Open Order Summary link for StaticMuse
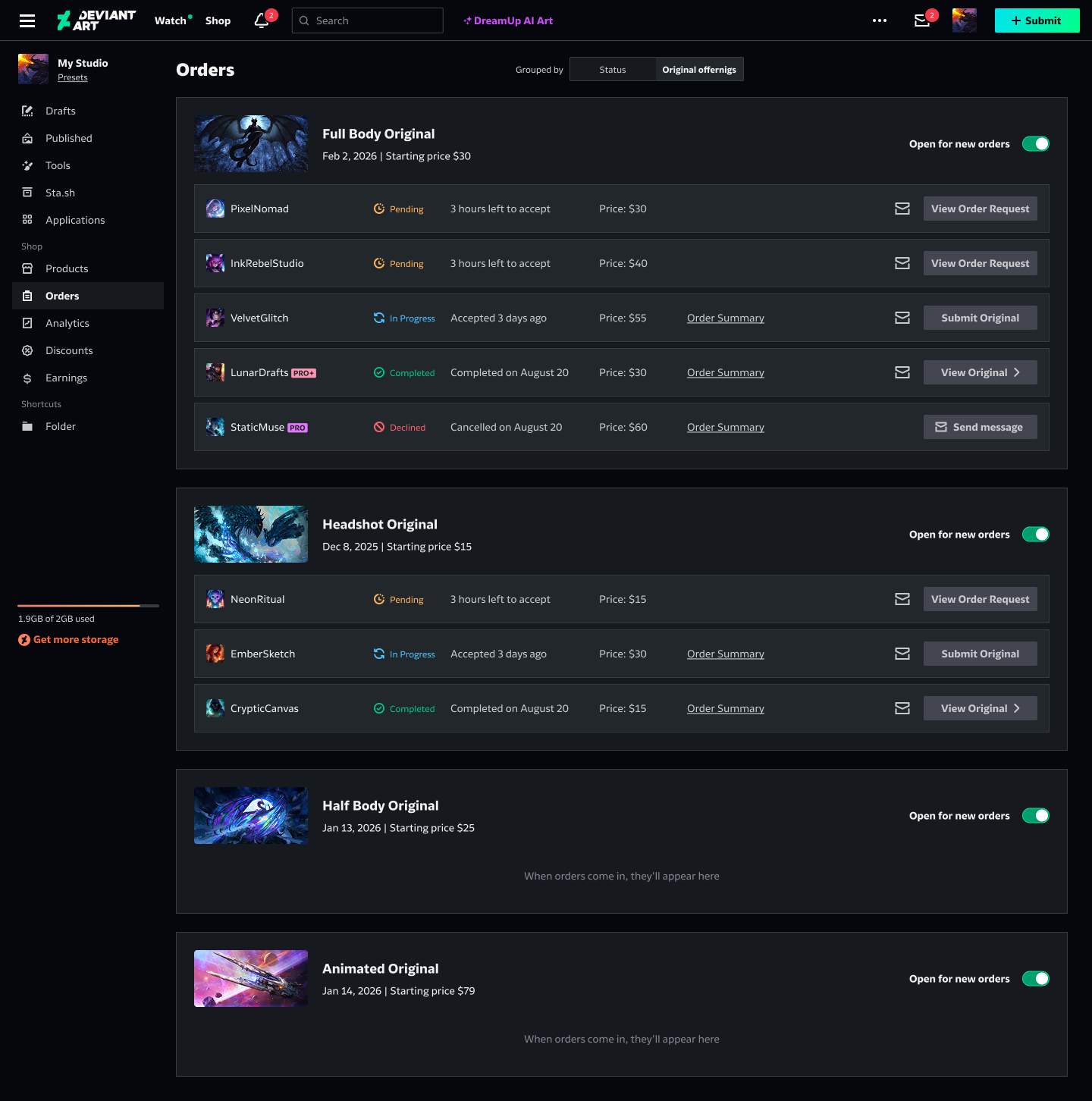The image size is (1092, 1101). coord(726,427)
